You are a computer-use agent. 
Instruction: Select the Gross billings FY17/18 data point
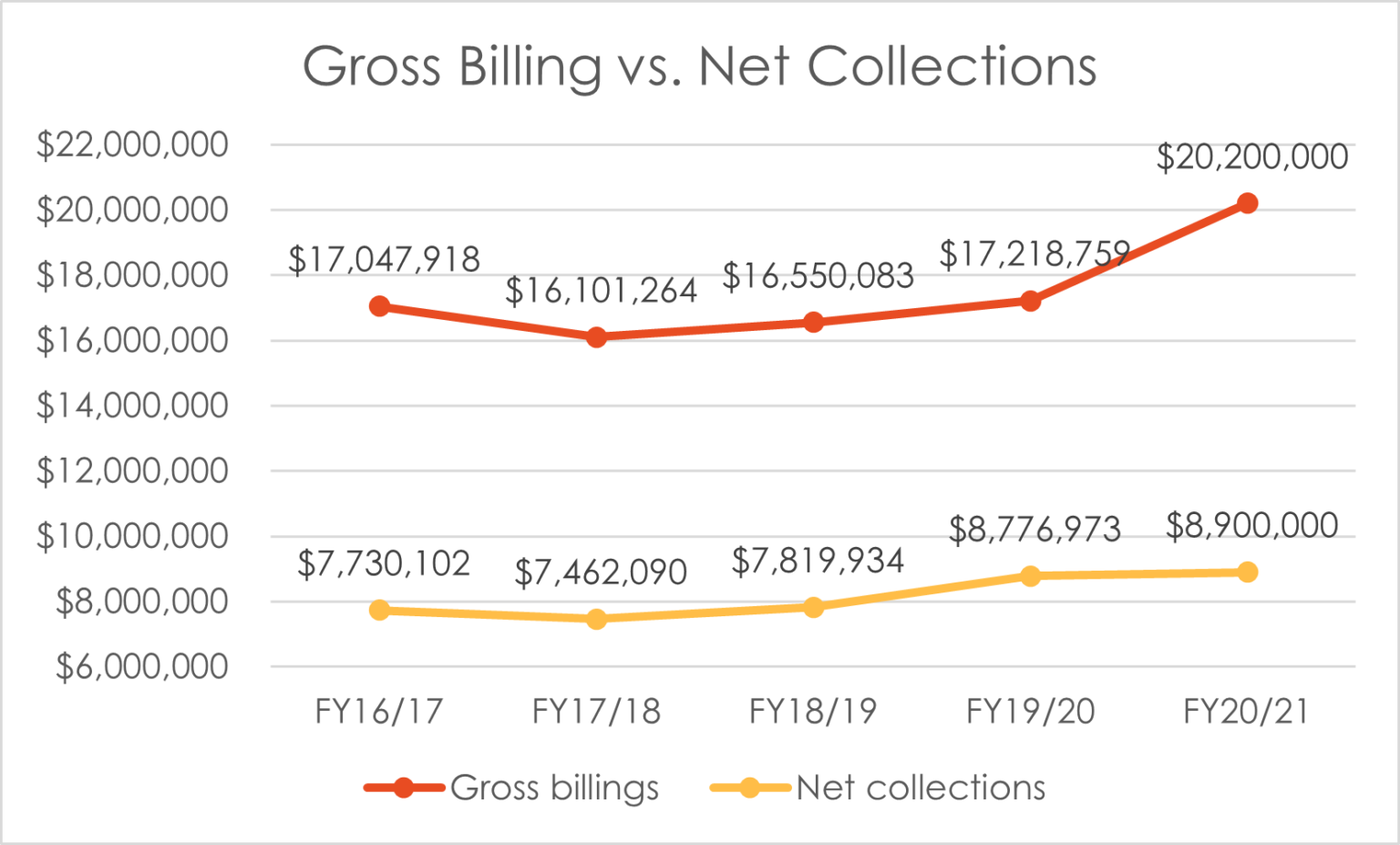coord(596,337)
